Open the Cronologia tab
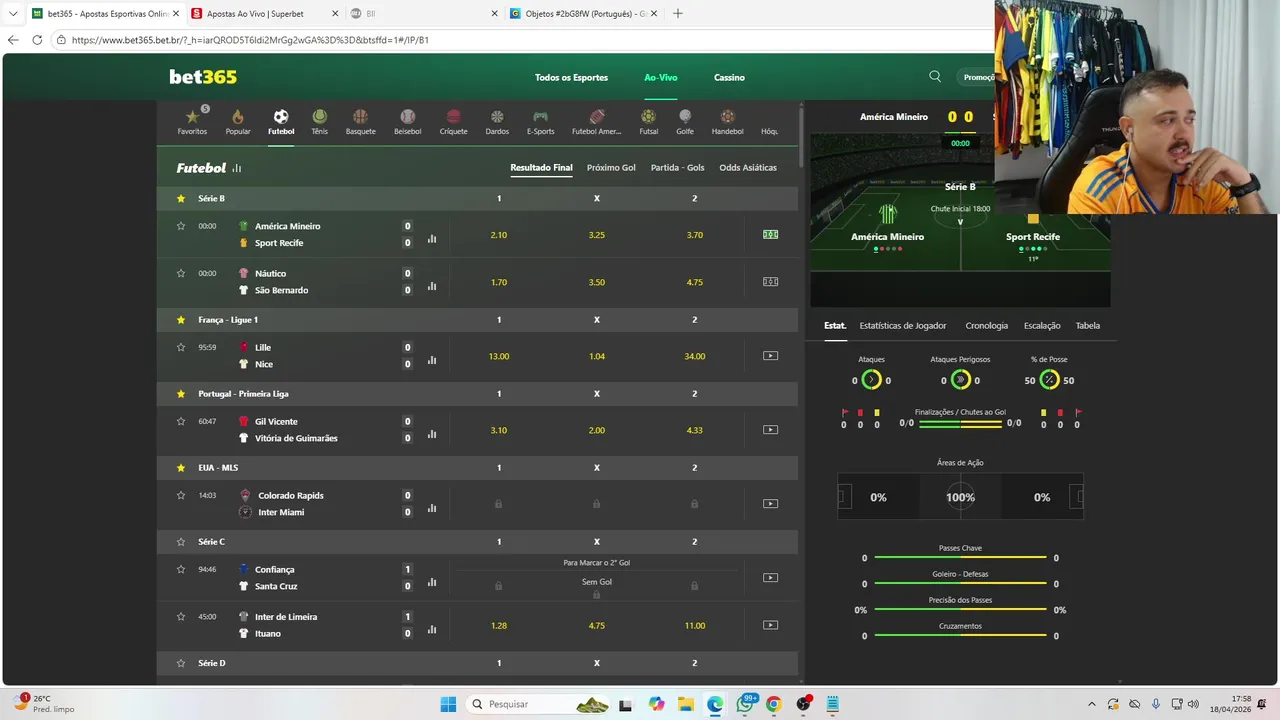Image resolution: width=1280 pixels, height=720 pixels. point(987,326)
